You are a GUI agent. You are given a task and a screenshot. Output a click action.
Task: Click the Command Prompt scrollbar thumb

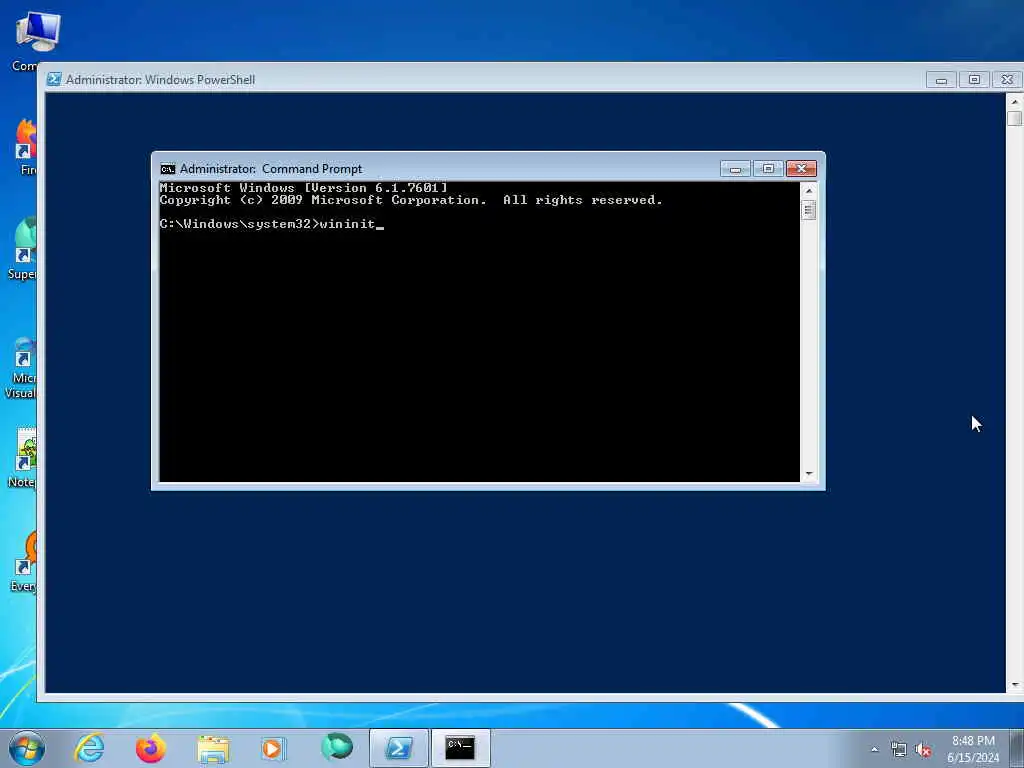coord(808,210)
